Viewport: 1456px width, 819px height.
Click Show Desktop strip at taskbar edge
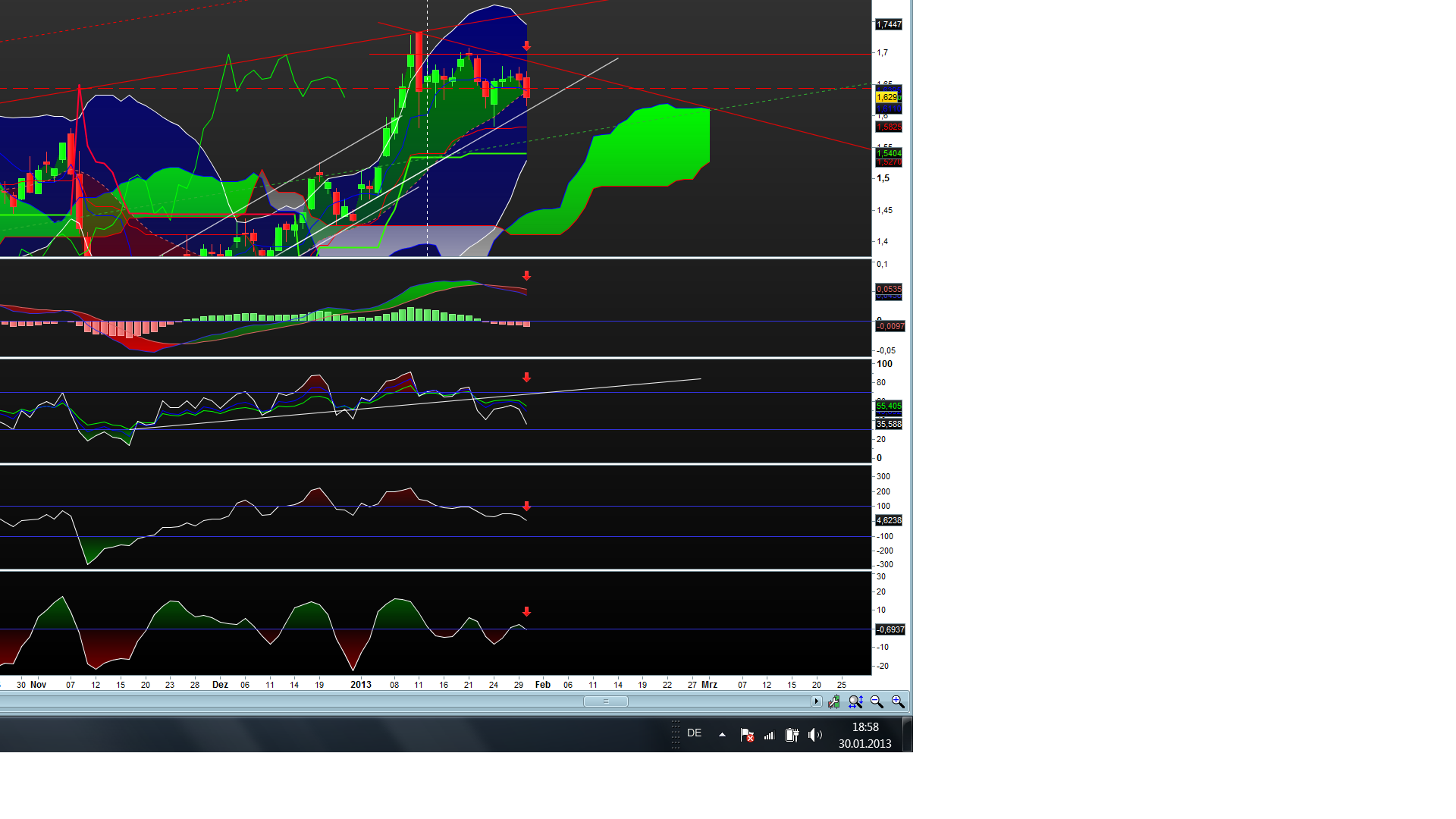[x=907, y=735]
